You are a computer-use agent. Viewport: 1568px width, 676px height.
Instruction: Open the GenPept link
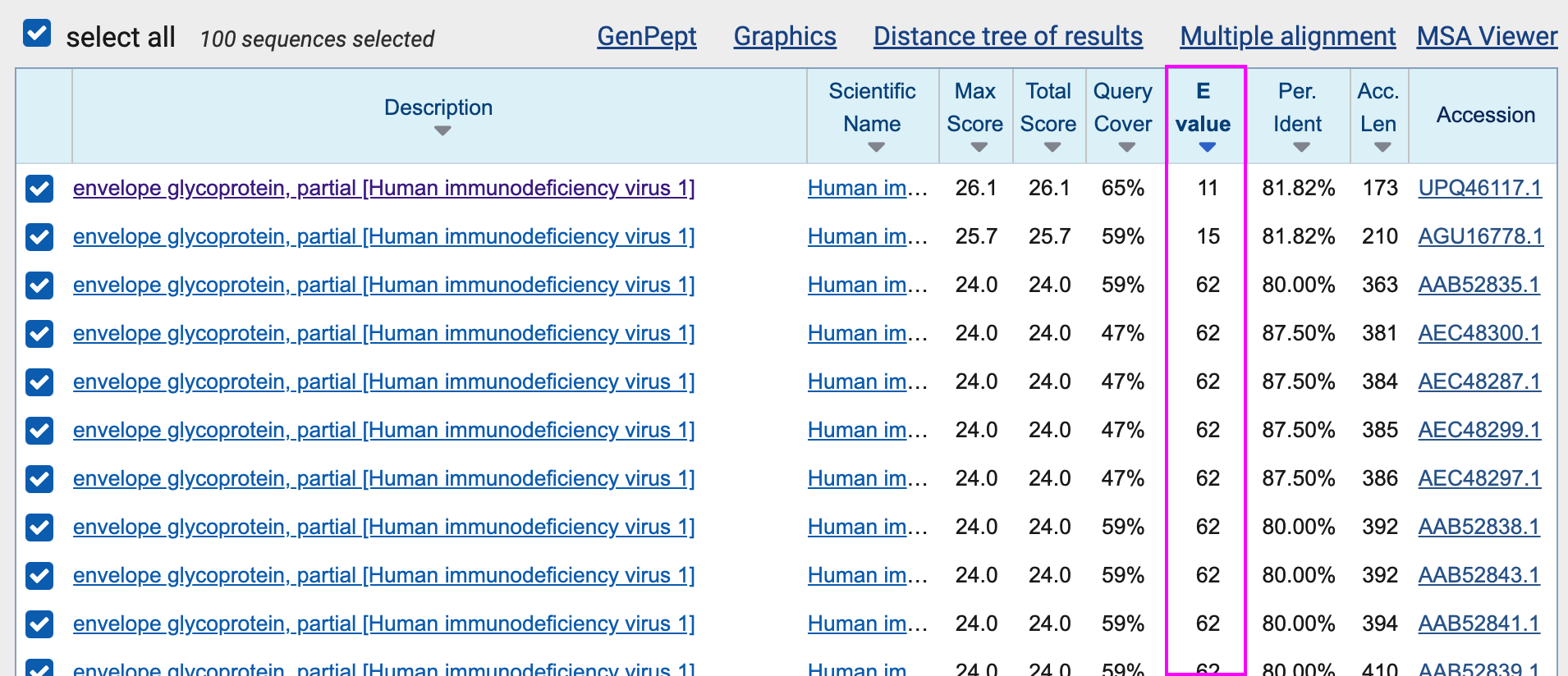(x=646, y=36)
